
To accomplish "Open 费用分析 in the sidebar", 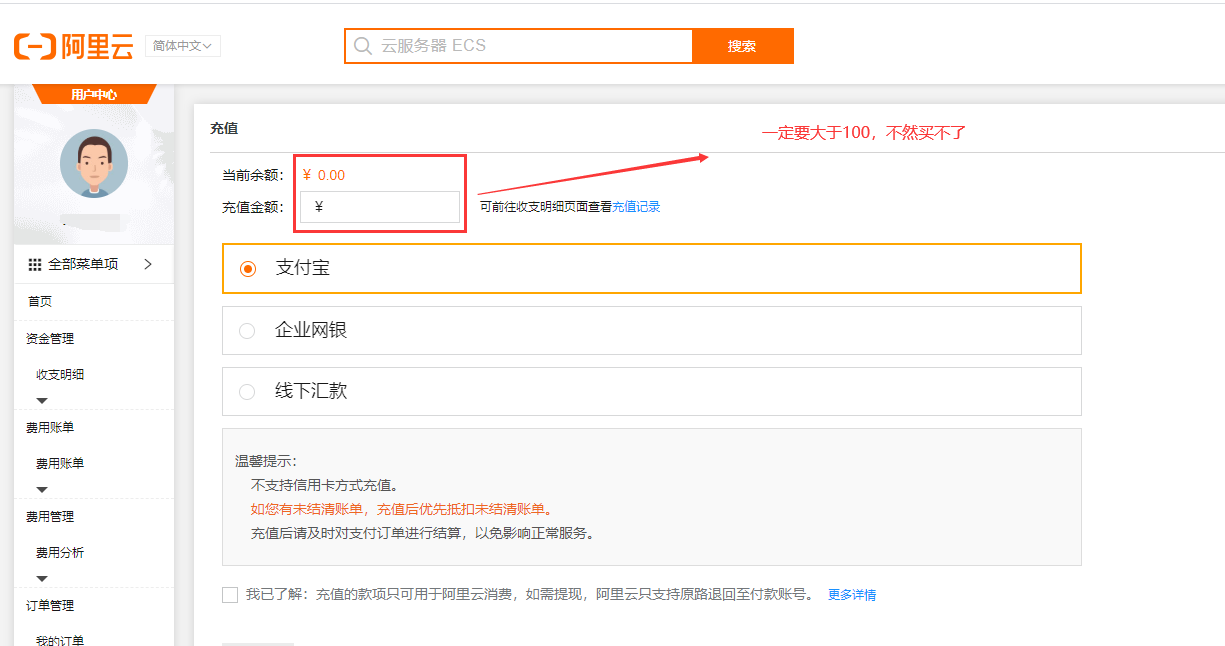I will tap(60, 553).
